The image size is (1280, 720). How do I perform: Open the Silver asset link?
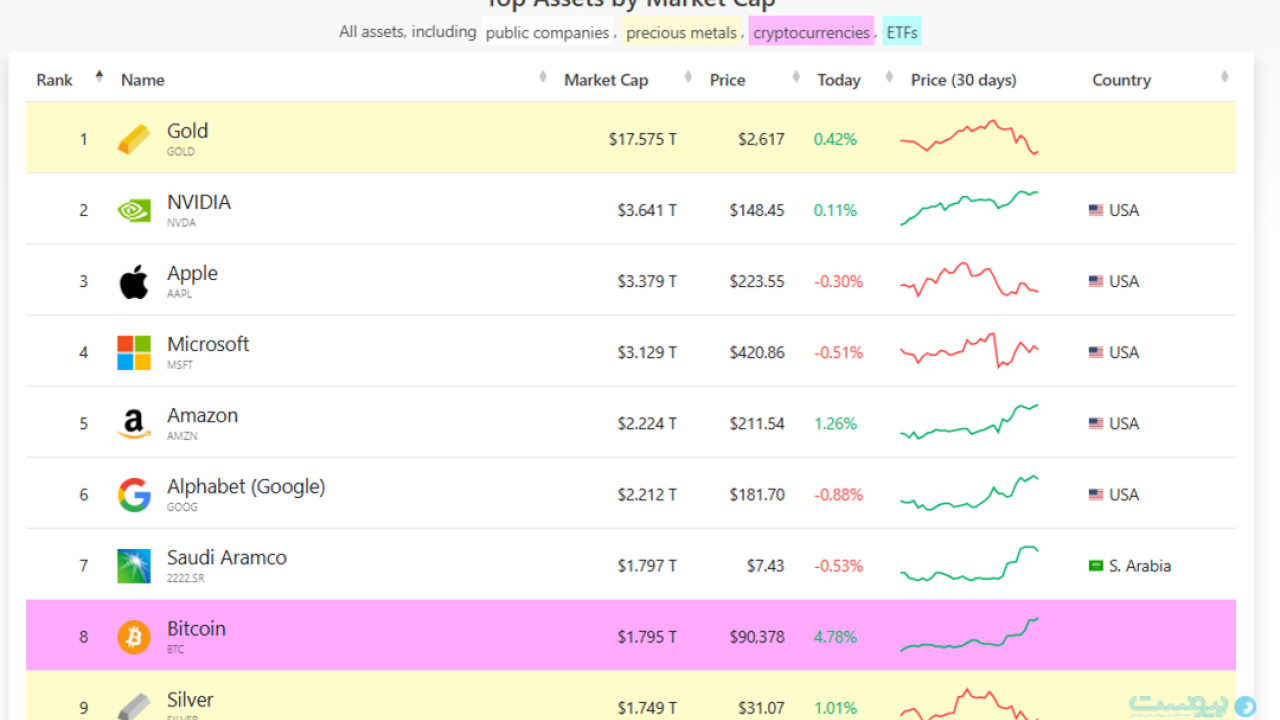tap(190, 700)
